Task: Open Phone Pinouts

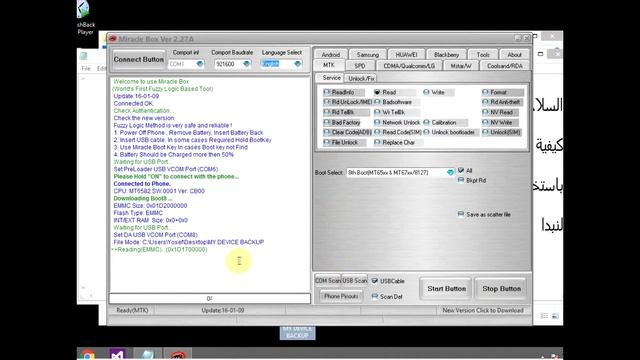Action: point(341,296)
